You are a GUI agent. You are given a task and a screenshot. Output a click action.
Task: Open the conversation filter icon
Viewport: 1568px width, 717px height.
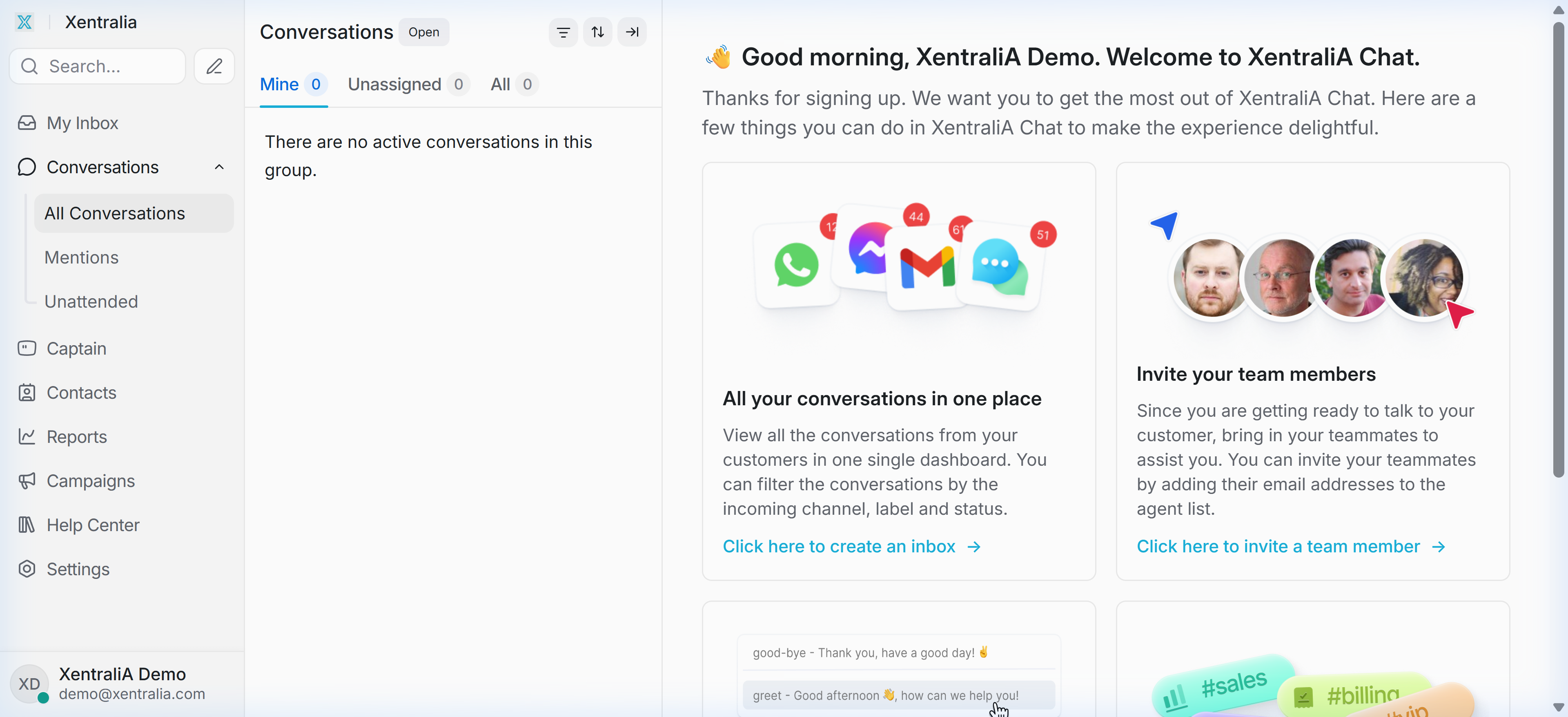tap(563, 32)
